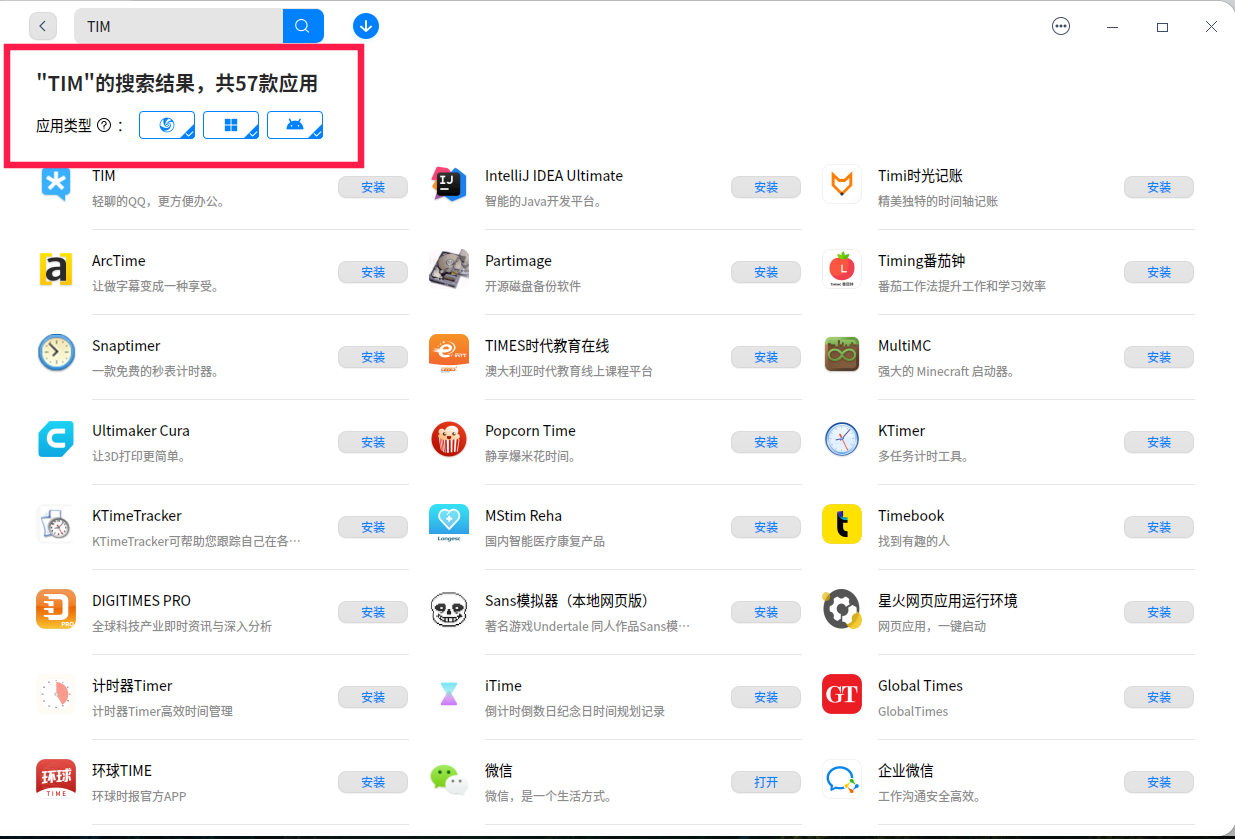Select the Timebook yellow icon

[842, 524]
